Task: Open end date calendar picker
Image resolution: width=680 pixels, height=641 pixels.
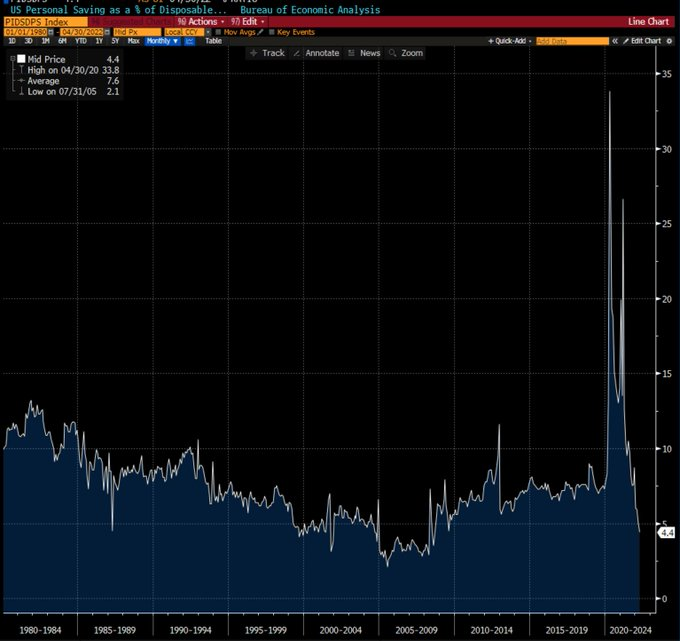Action: click(107, 32)
